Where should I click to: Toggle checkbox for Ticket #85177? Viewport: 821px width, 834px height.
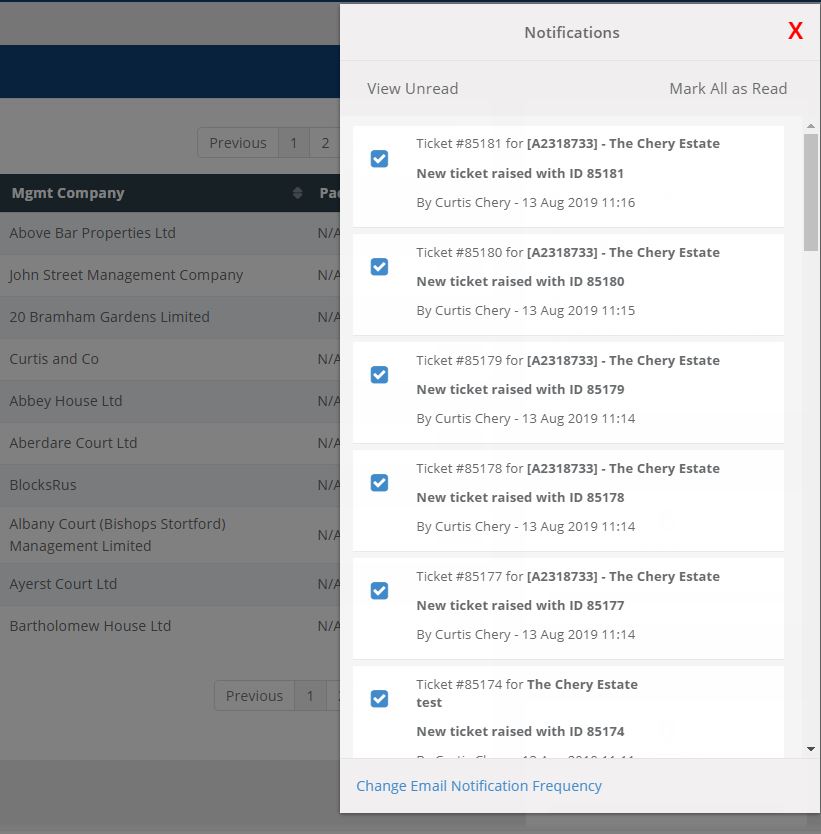point(379,590)
